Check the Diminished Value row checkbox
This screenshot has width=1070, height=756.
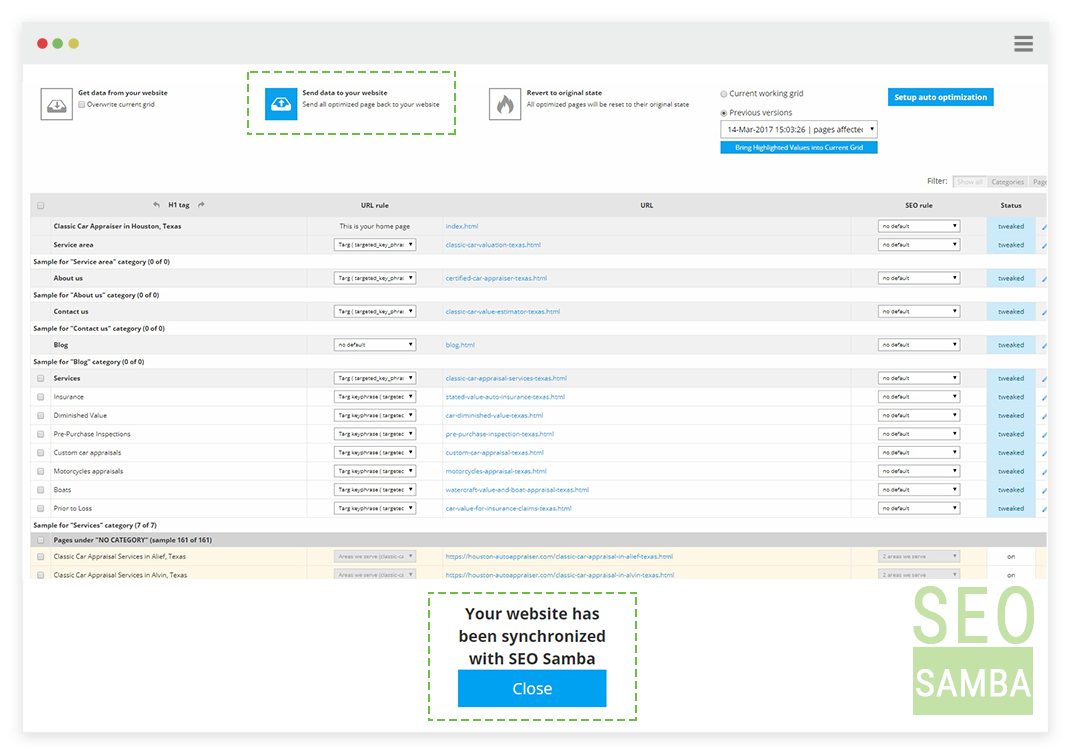tap(41, 416)
